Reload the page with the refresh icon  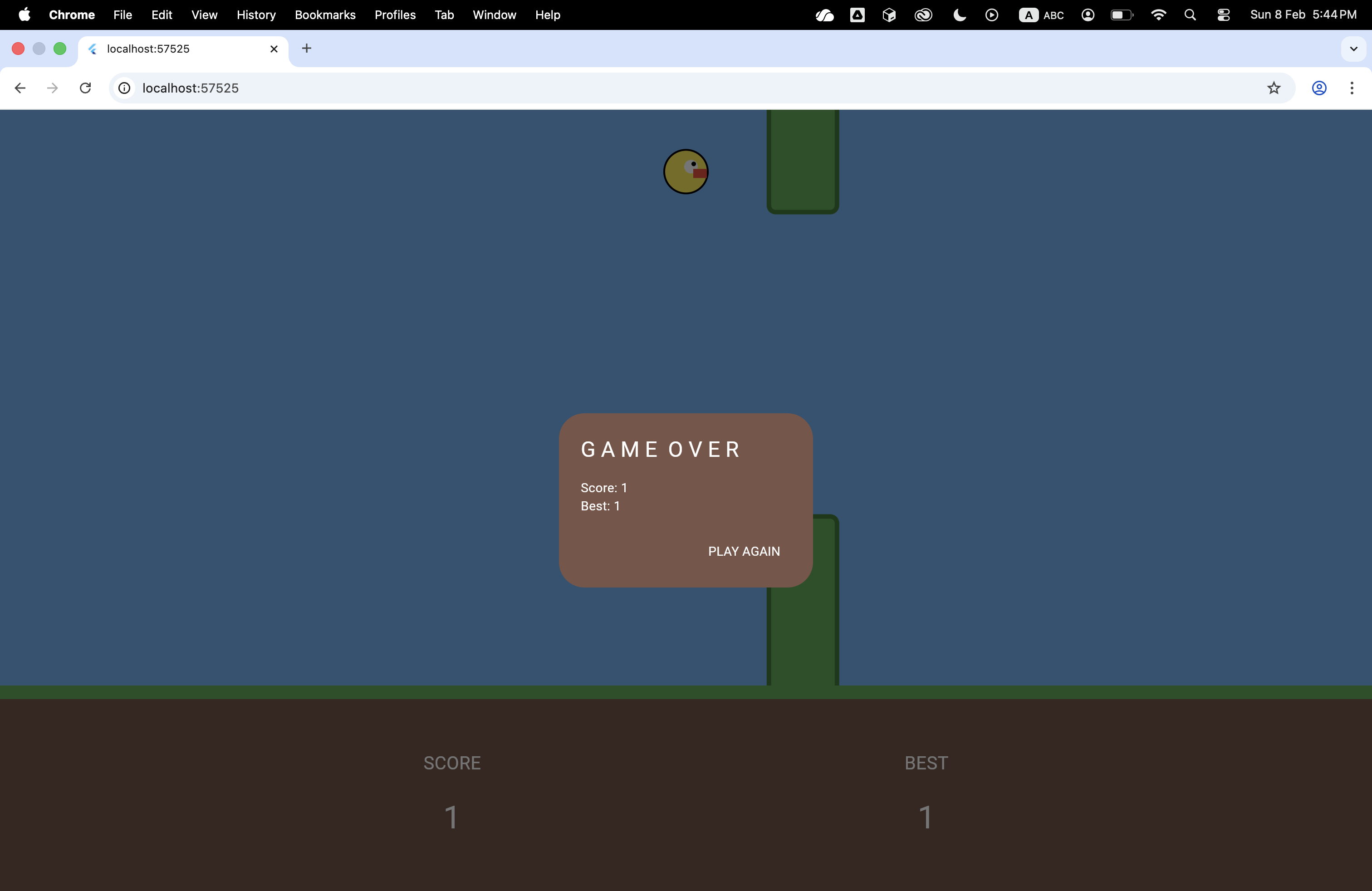85,88
